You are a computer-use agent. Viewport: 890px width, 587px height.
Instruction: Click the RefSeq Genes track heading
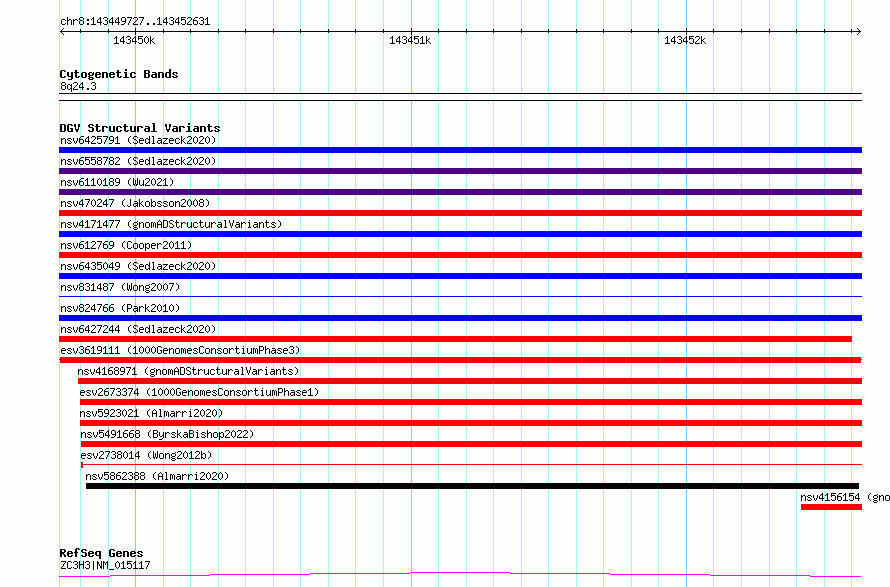pos(101,553)
